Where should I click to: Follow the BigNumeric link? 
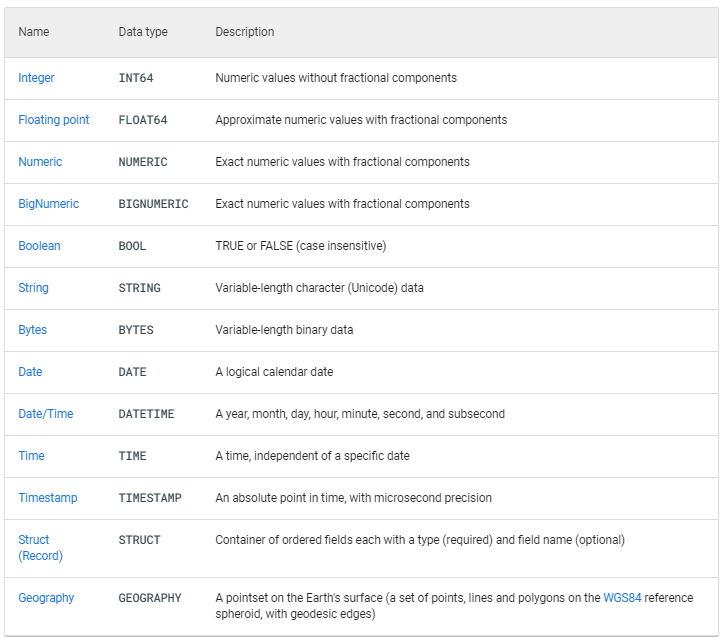click(48, 204)
